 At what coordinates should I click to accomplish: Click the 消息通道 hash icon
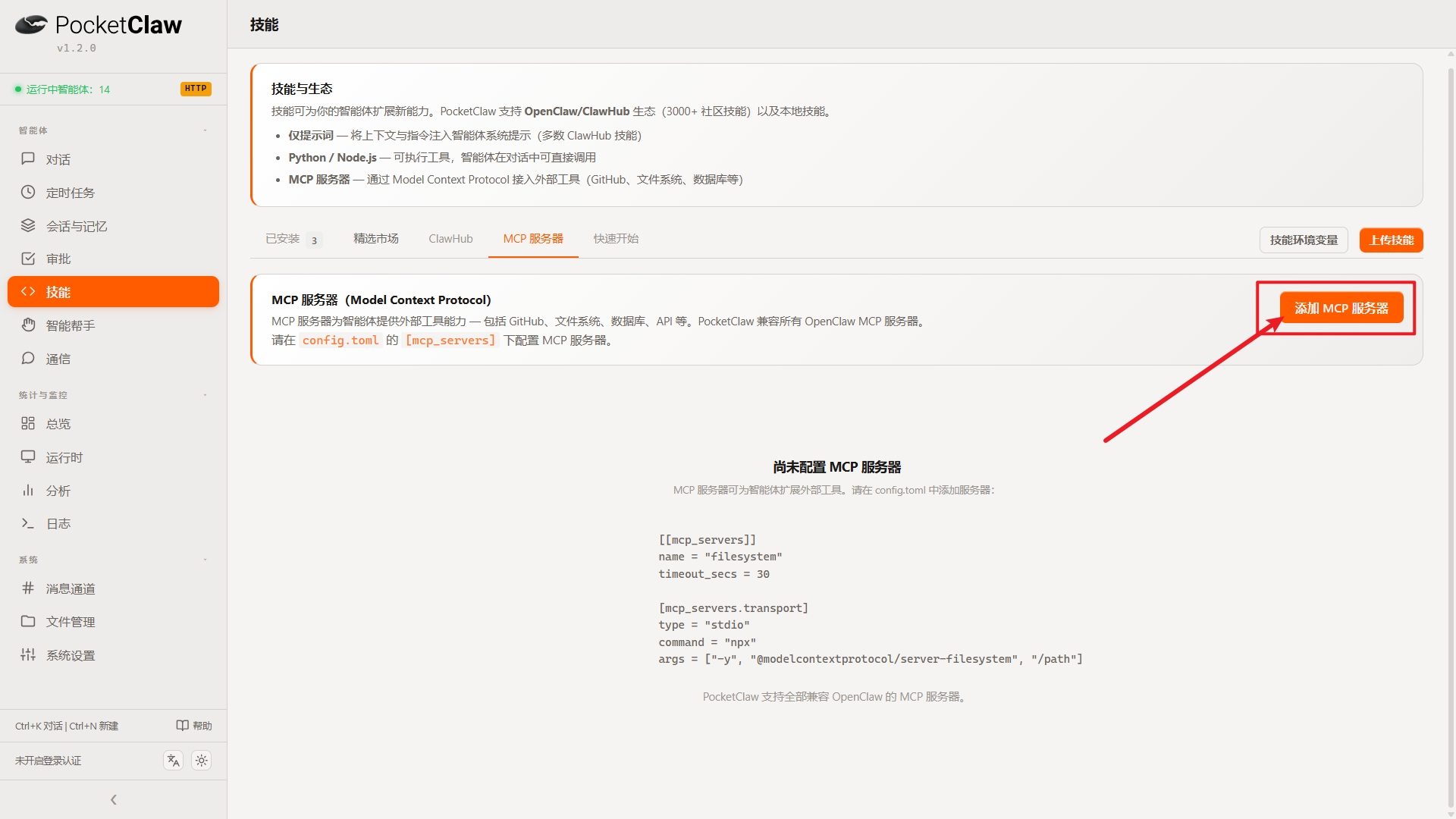coord(28,588)
